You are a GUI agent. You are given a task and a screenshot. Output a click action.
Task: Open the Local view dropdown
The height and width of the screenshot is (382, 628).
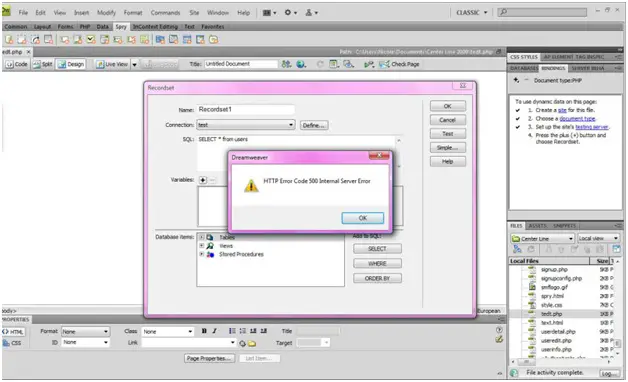[598, 239]
